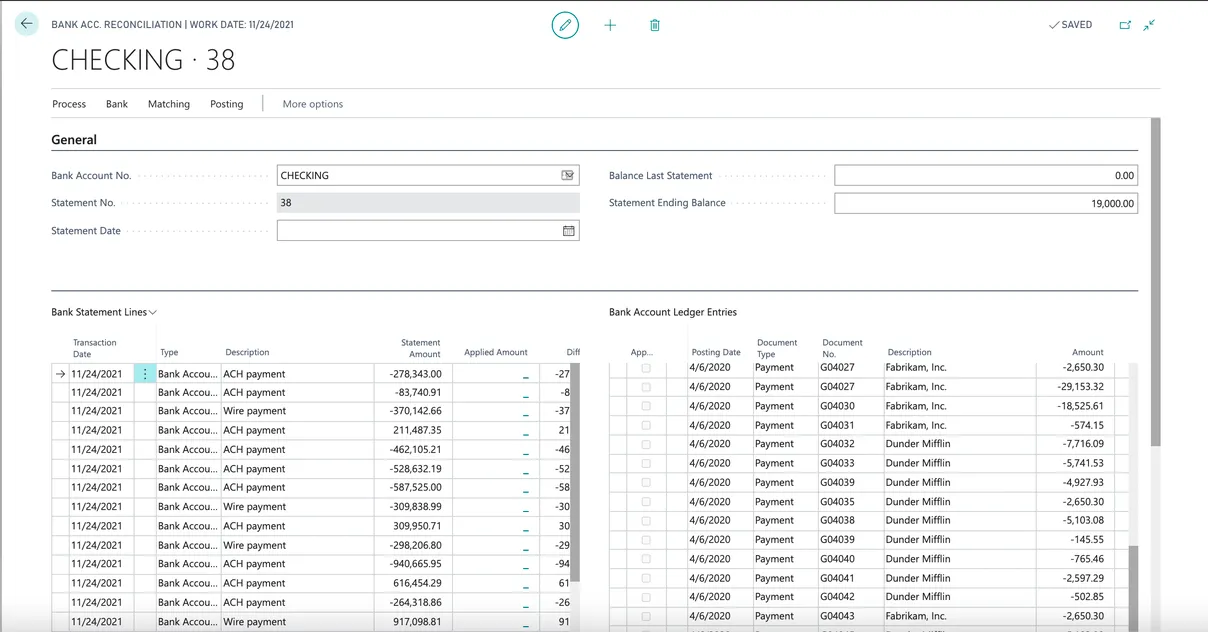
Task: Click applied amount link for 211,487.35 line
Action: click(526, 432)
